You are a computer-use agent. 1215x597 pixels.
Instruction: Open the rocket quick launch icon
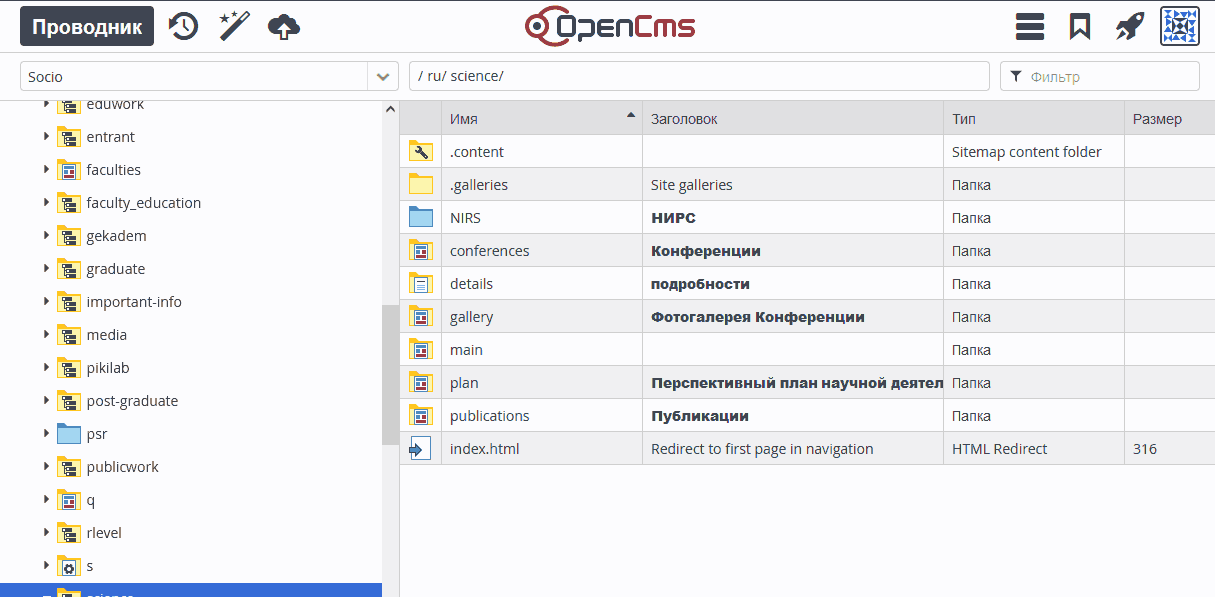[x=1130, y=26]
